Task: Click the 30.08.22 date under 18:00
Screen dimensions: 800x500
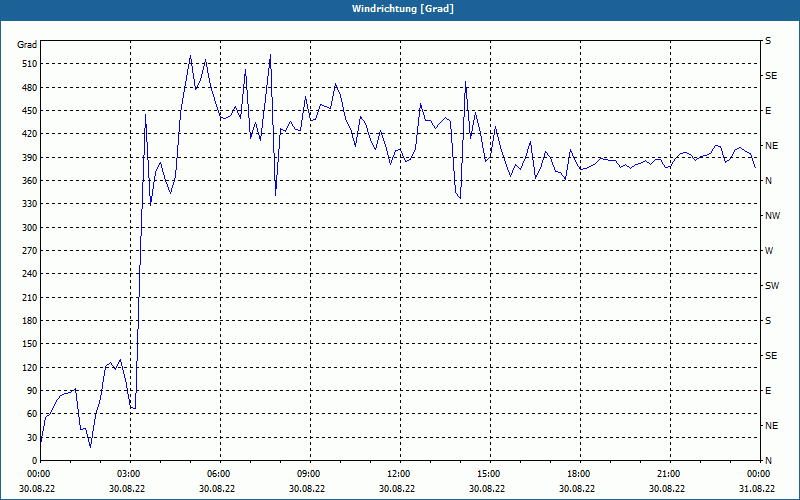Action: coord(577,488)
